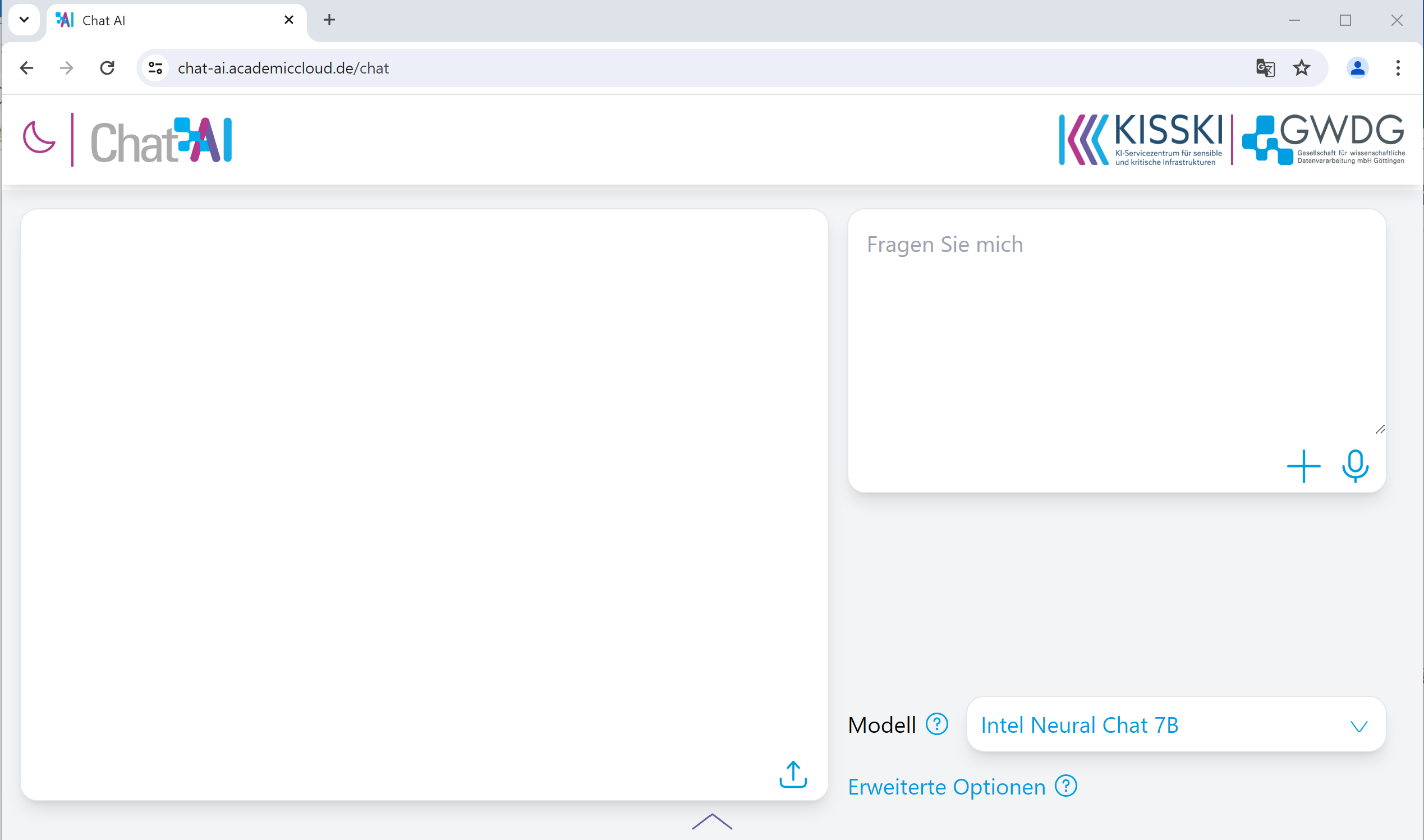Click the Chat AI logo
Screen dimensions: 1424x840
161,140
